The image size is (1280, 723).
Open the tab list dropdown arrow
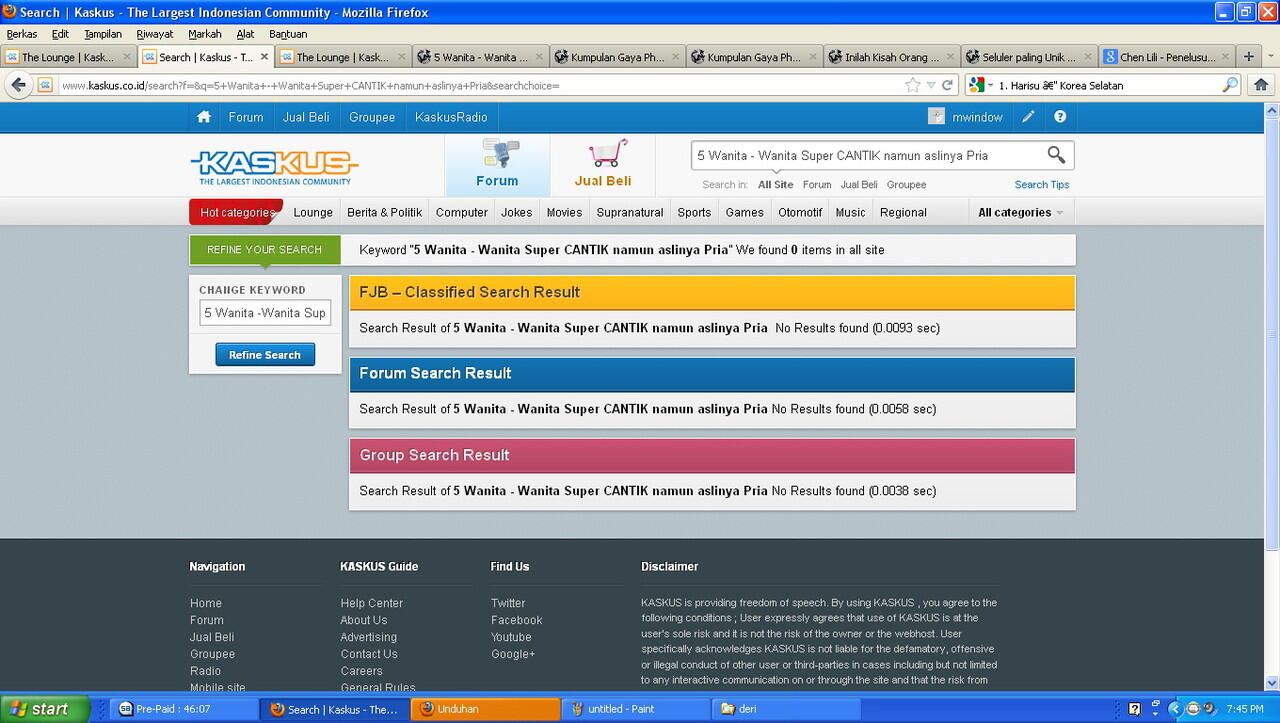point(1270,57)
